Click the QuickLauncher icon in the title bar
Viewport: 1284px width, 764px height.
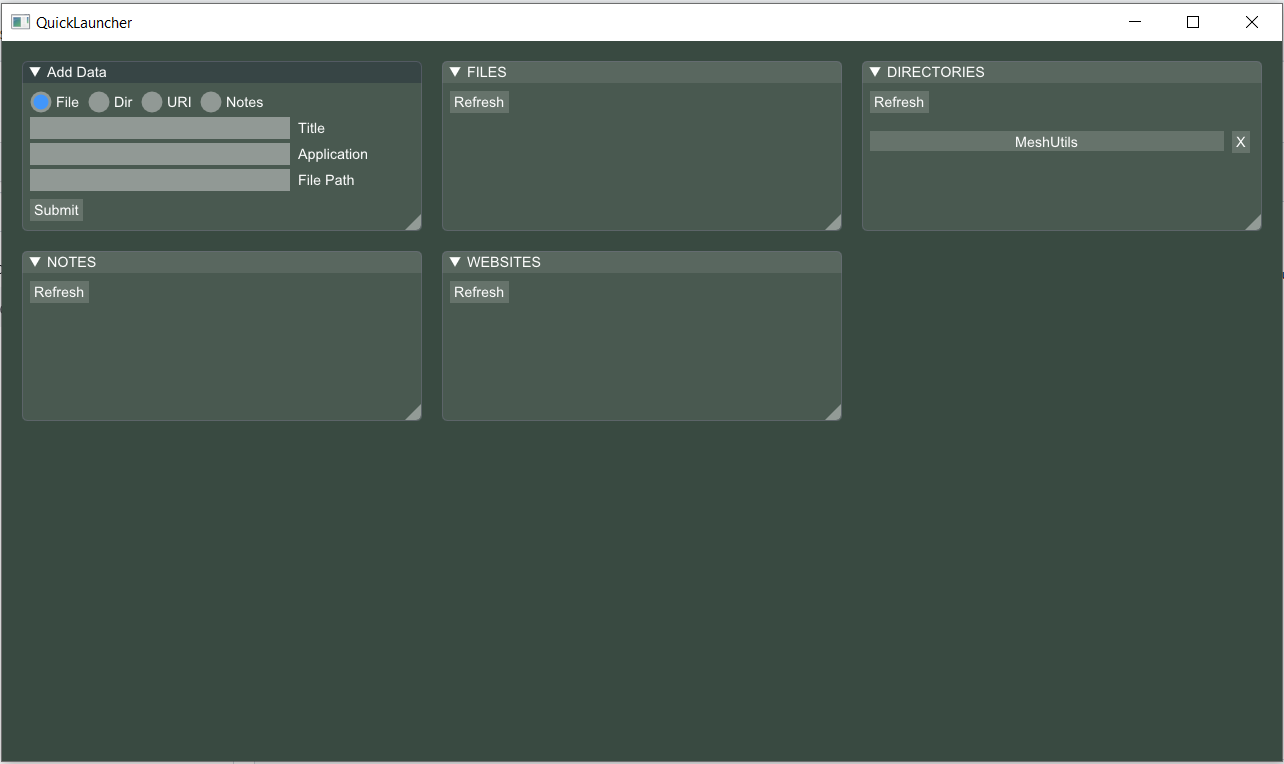point(20,21)
